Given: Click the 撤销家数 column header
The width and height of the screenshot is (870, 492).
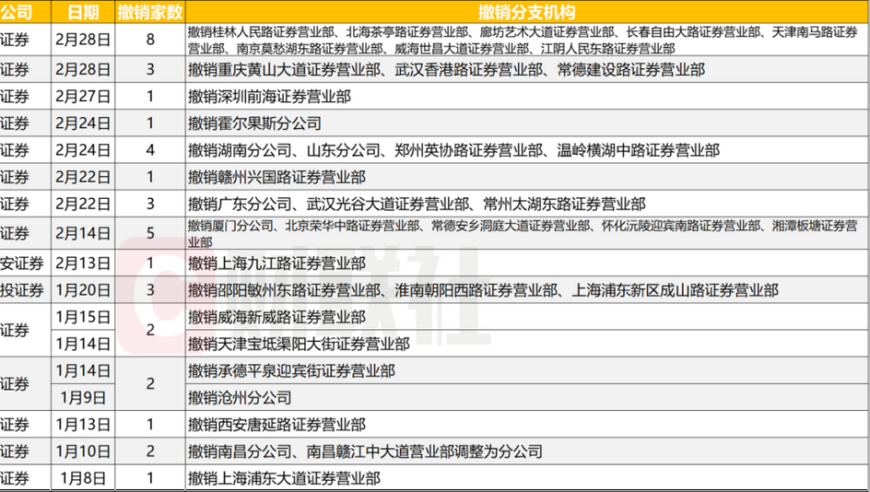Looking at the screenshot, I should click(149, 12).
